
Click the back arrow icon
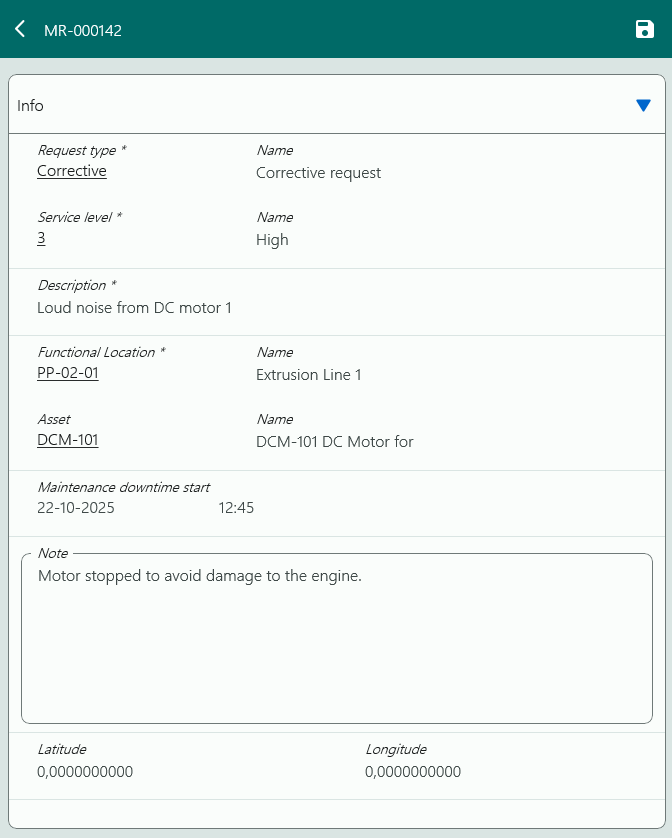coord(20,30)
